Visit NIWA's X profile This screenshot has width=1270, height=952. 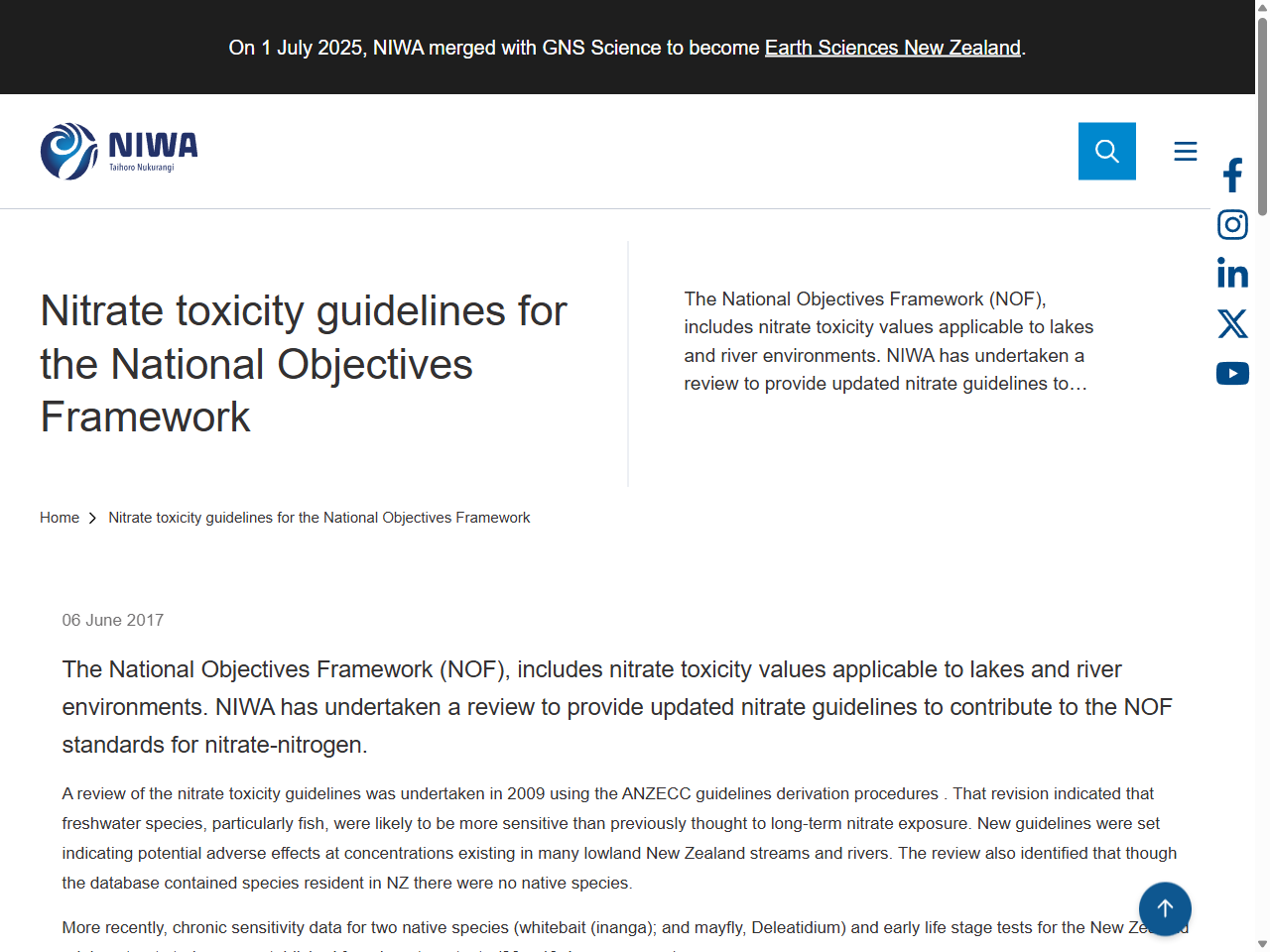click(x=1232, y=323)
